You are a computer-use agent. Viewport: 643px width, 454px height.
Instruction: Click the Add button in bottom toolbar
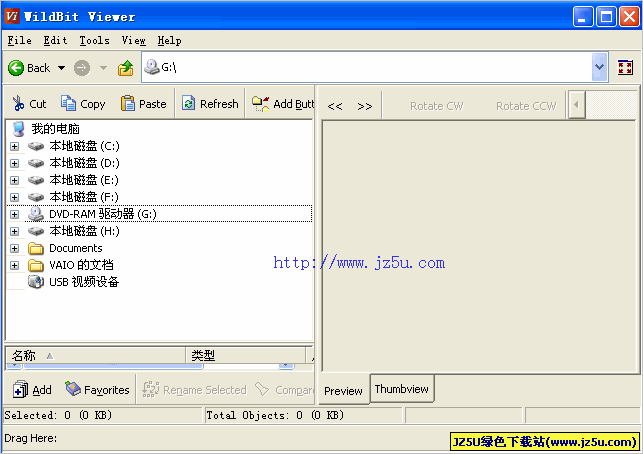pos(32,390)
